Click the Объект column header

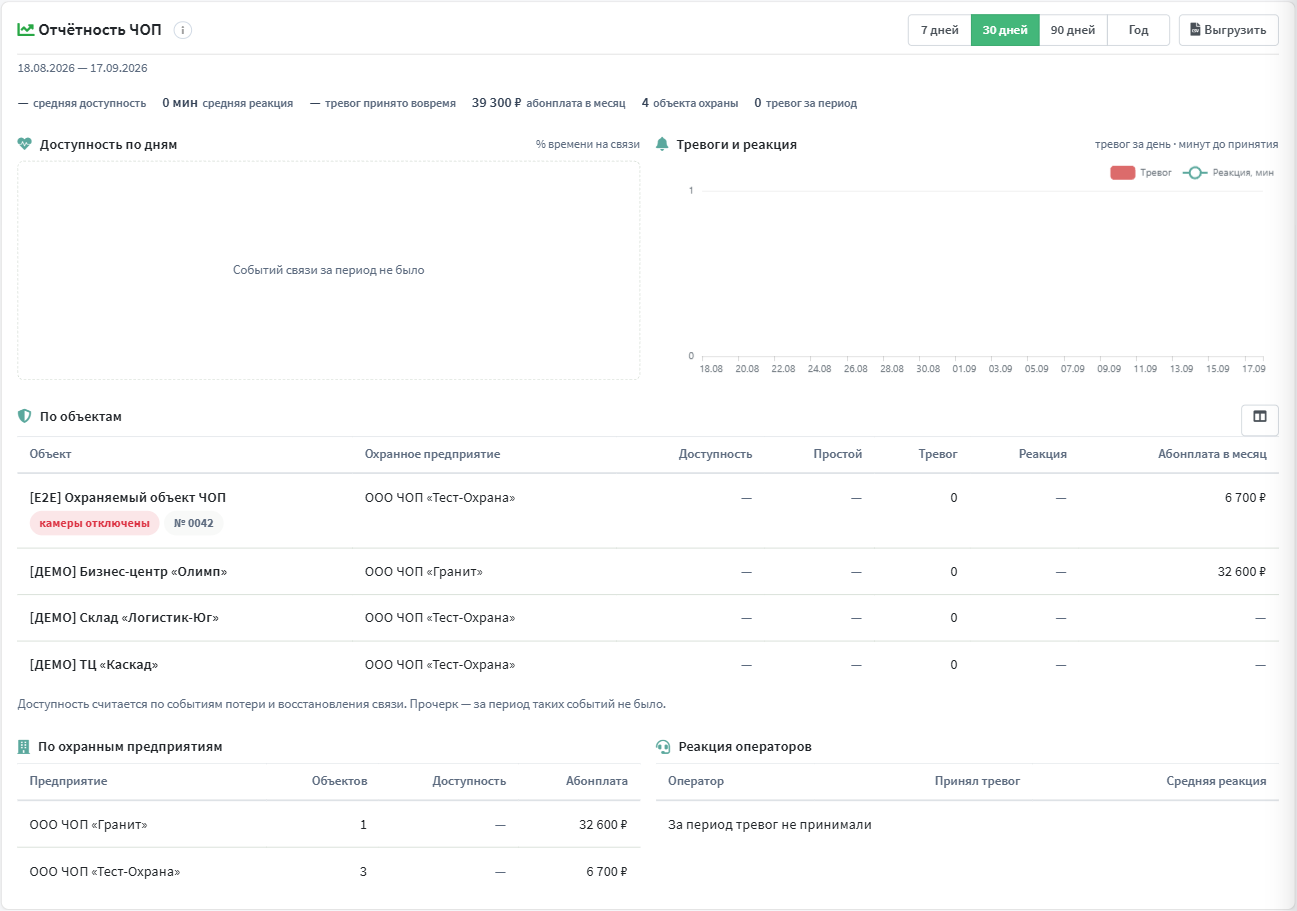click(51, 454)
